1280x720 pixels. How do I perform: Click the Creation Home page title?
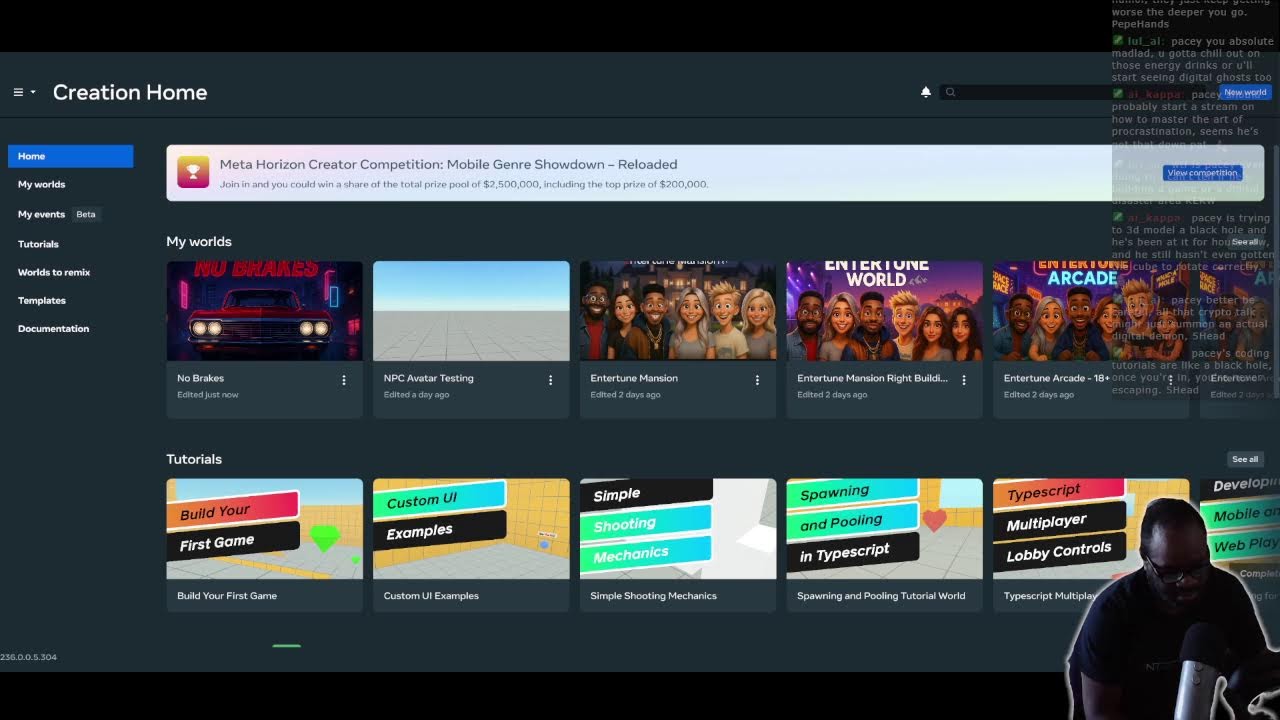coord(130,92)
